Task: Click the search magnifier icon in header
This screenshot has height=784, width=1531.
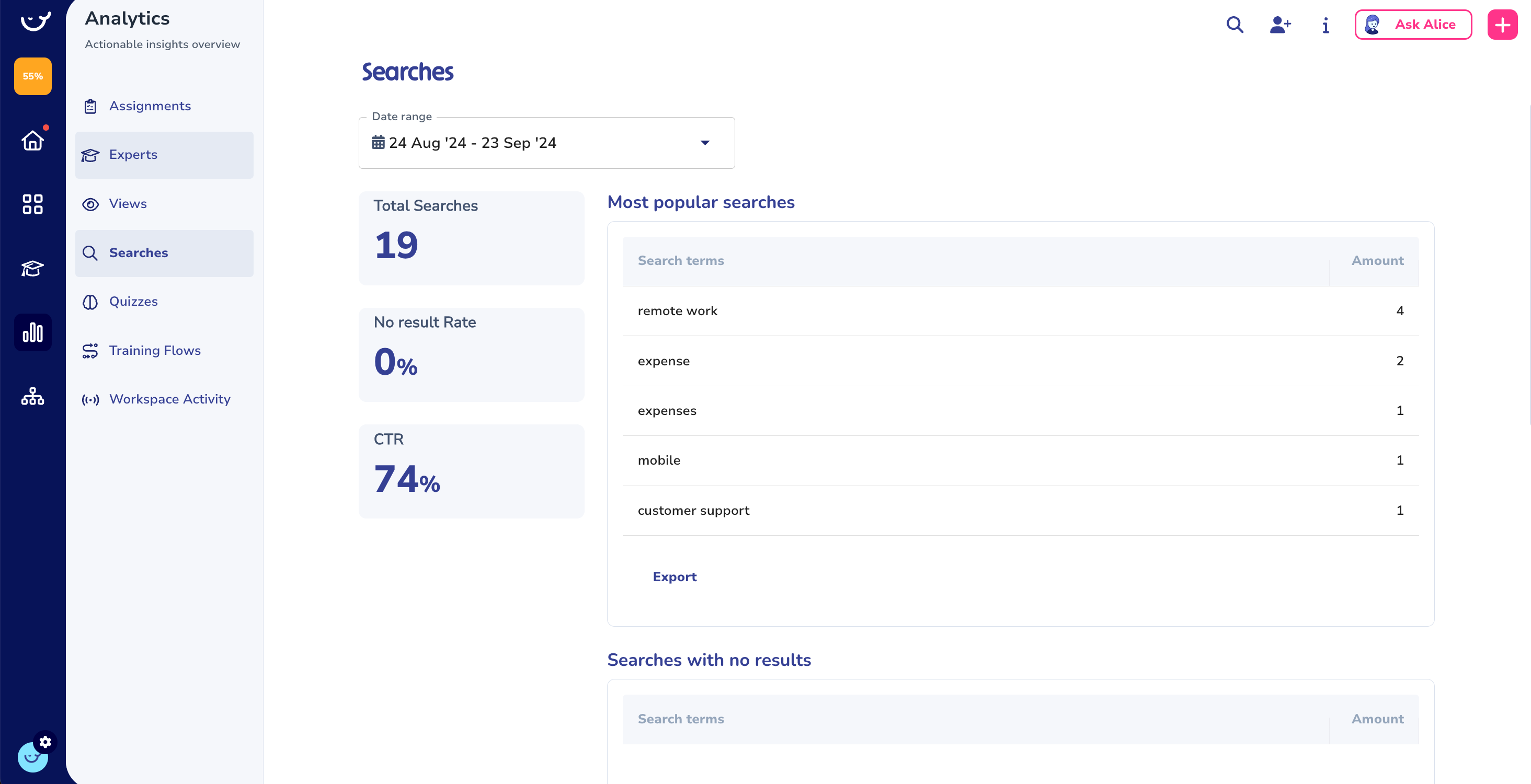Action: [x=1235, y=25]
